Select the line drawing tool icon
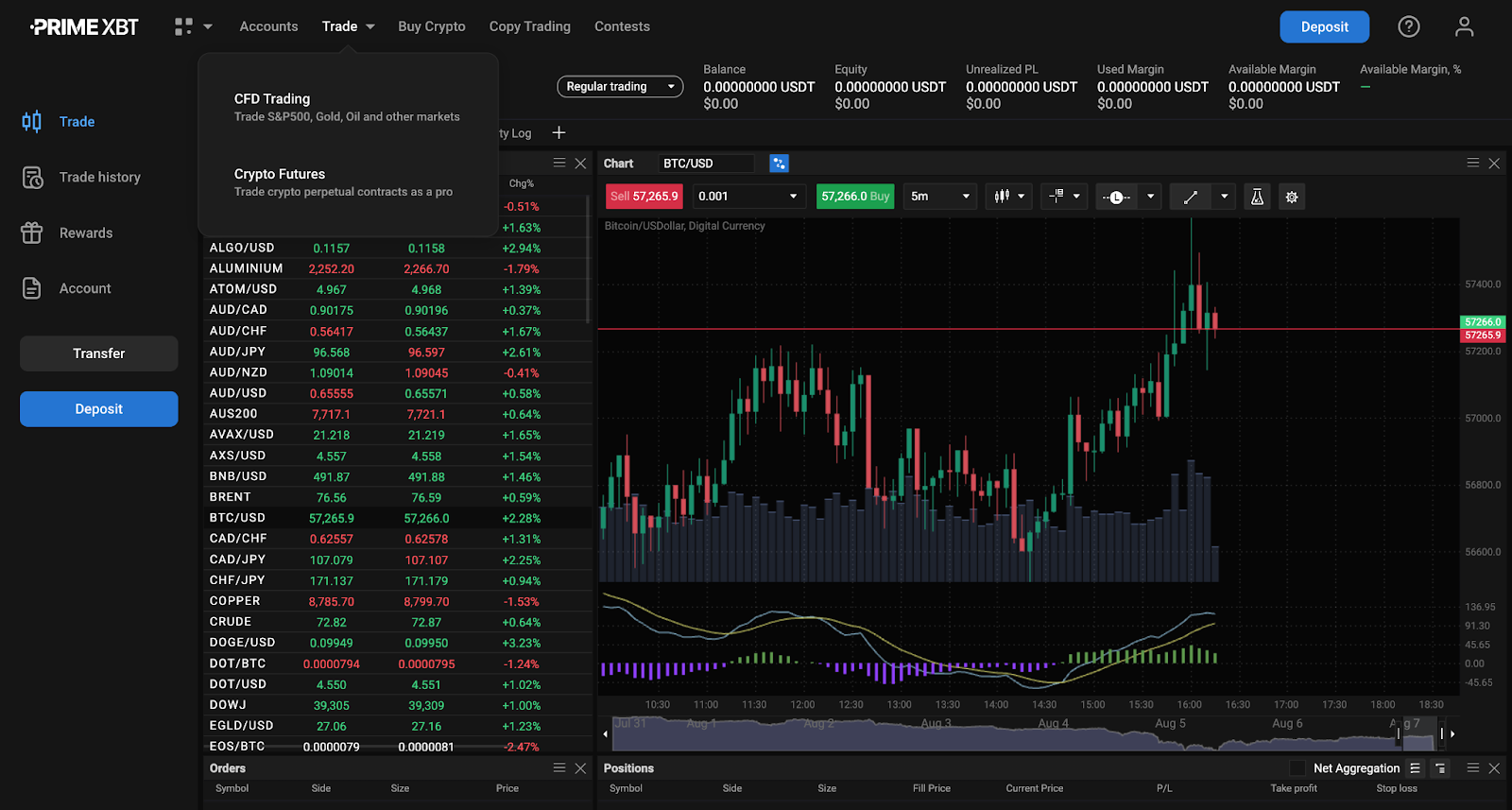Screen dimensions: 1512x810 pos(1191,197)
